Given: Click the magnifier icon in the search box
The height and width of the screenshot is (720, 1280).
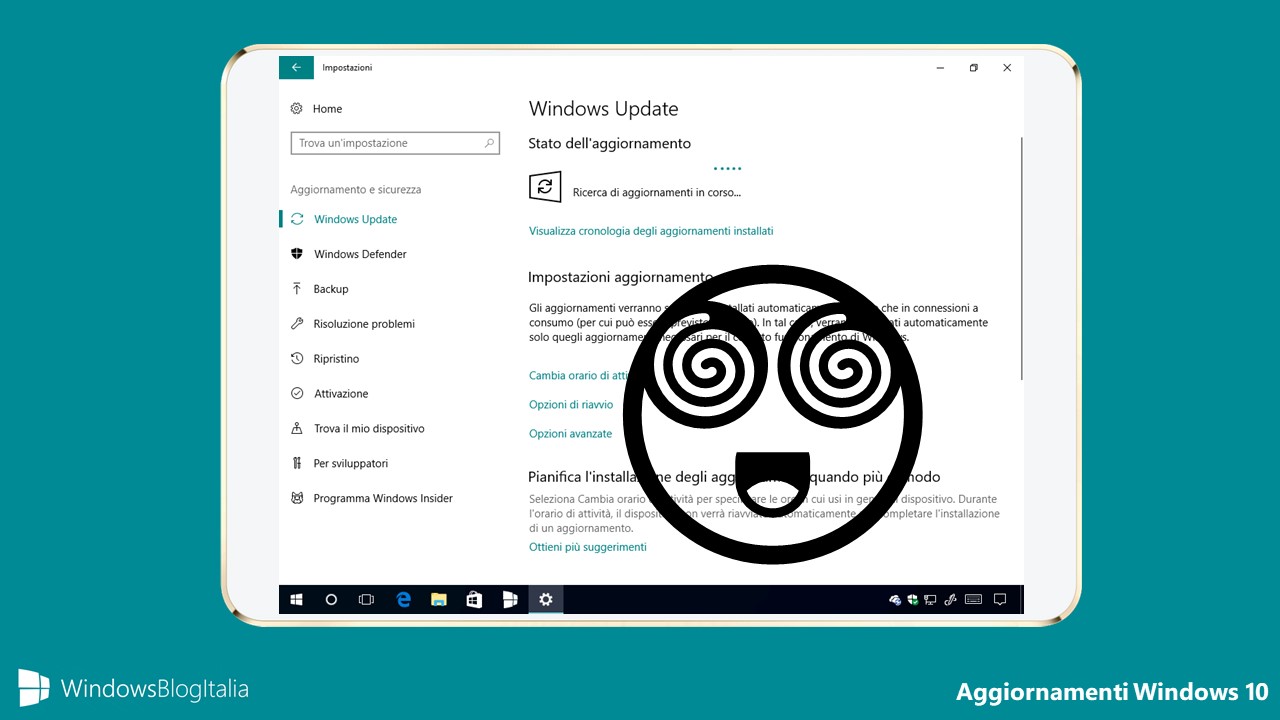Looking at the screenshot, I should (x=489, y=143).
